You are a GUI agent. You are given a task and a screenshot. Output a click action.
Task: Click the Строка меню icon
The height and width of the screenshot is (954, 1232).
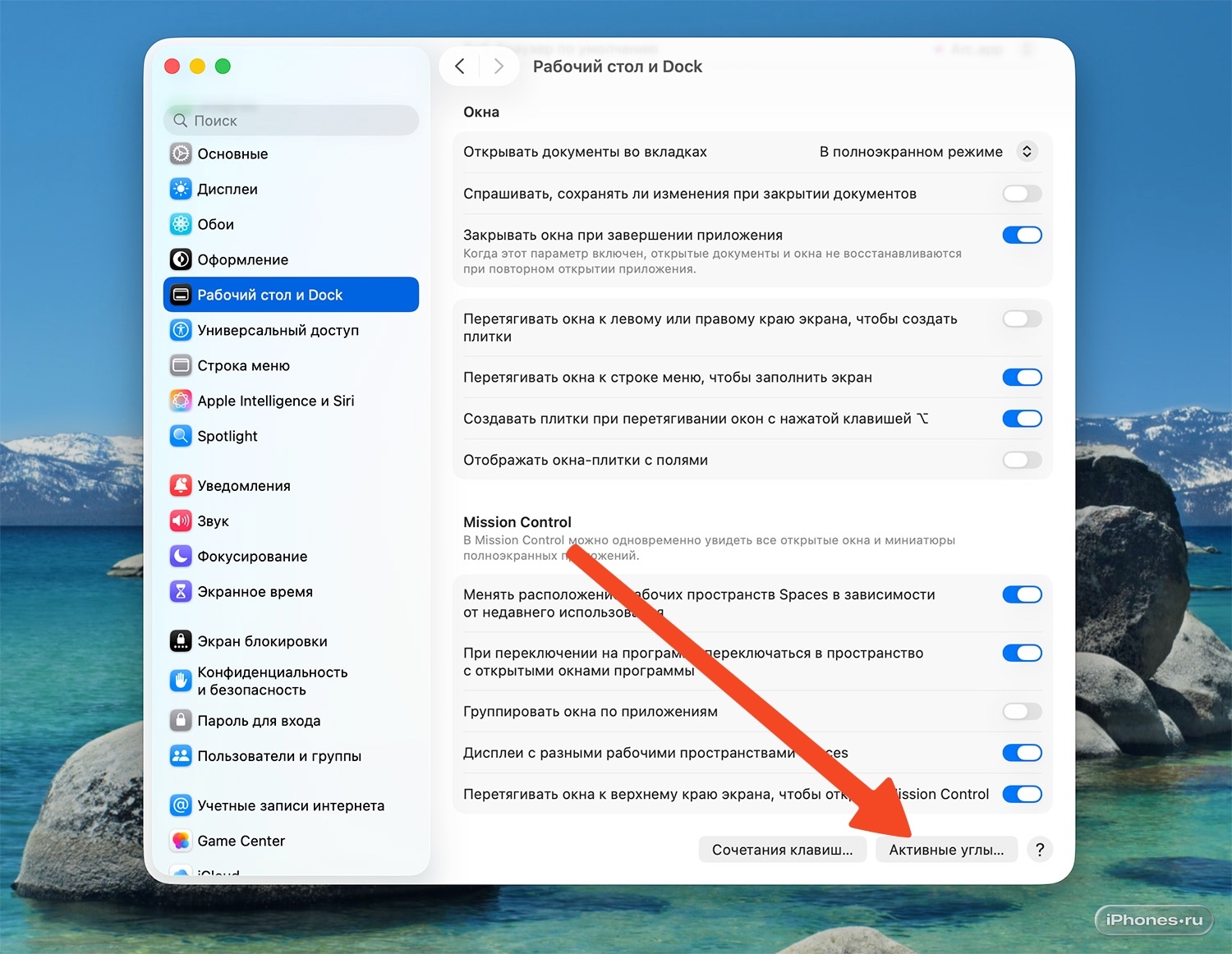[181, 365]
